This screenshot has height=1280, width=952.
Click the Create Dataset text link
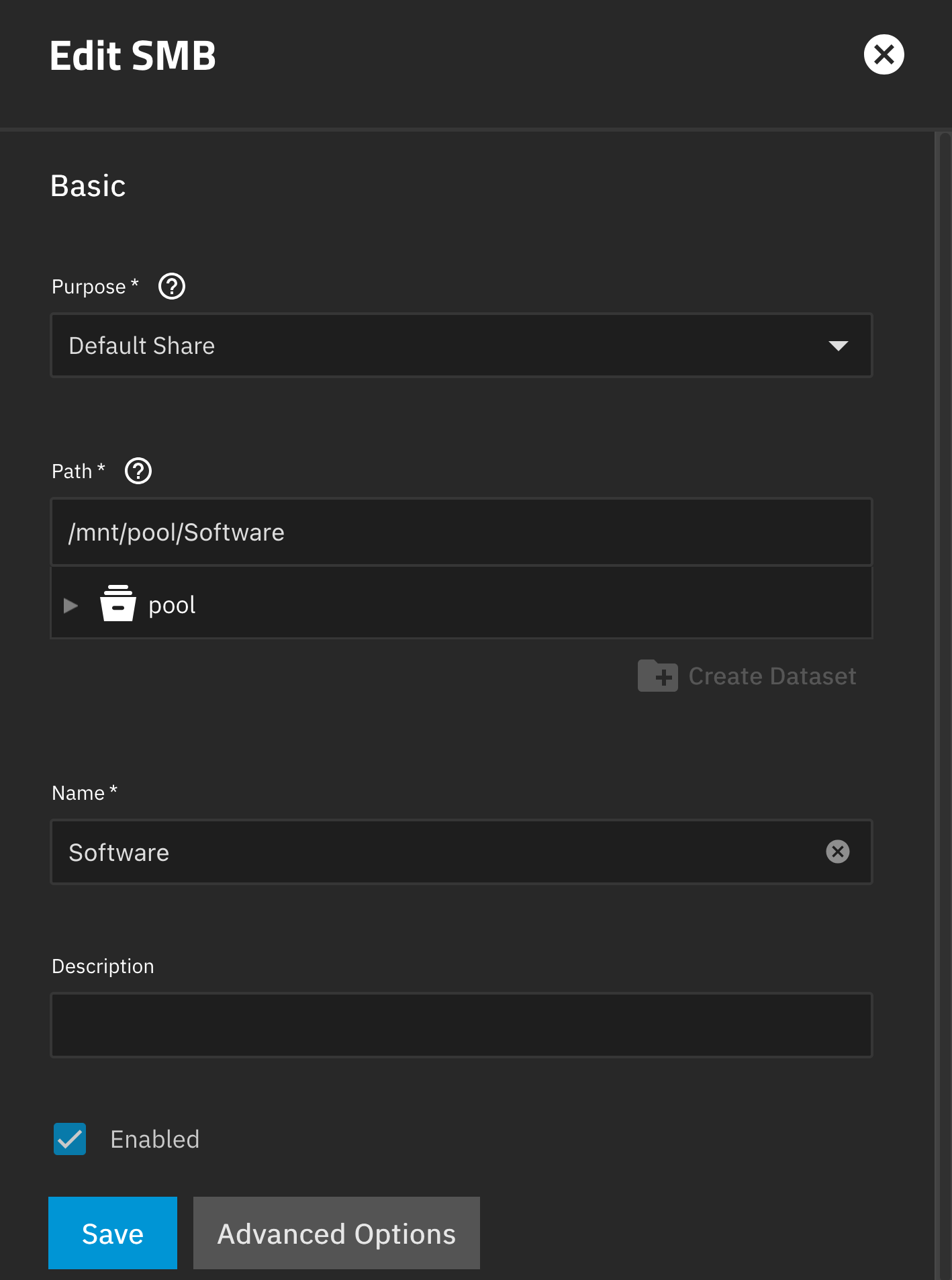tap(772, 676)
